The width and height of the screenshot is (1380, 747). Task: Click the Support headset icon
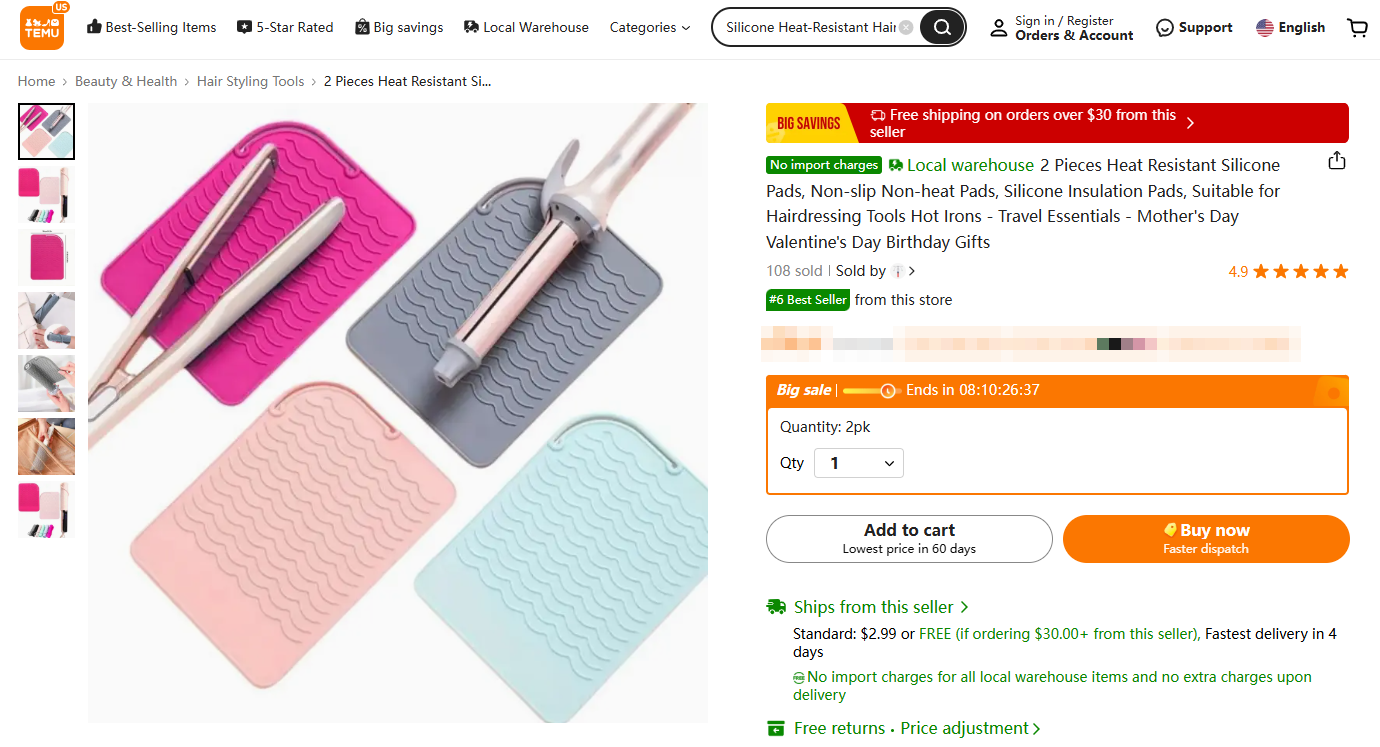1165,27
